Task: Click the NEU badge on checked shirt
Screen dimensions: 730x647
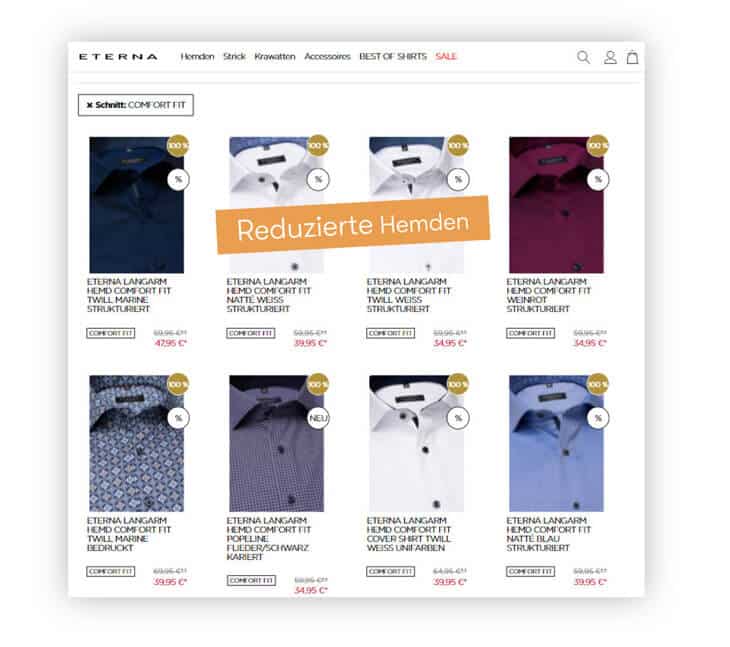Action: point(318,418)
